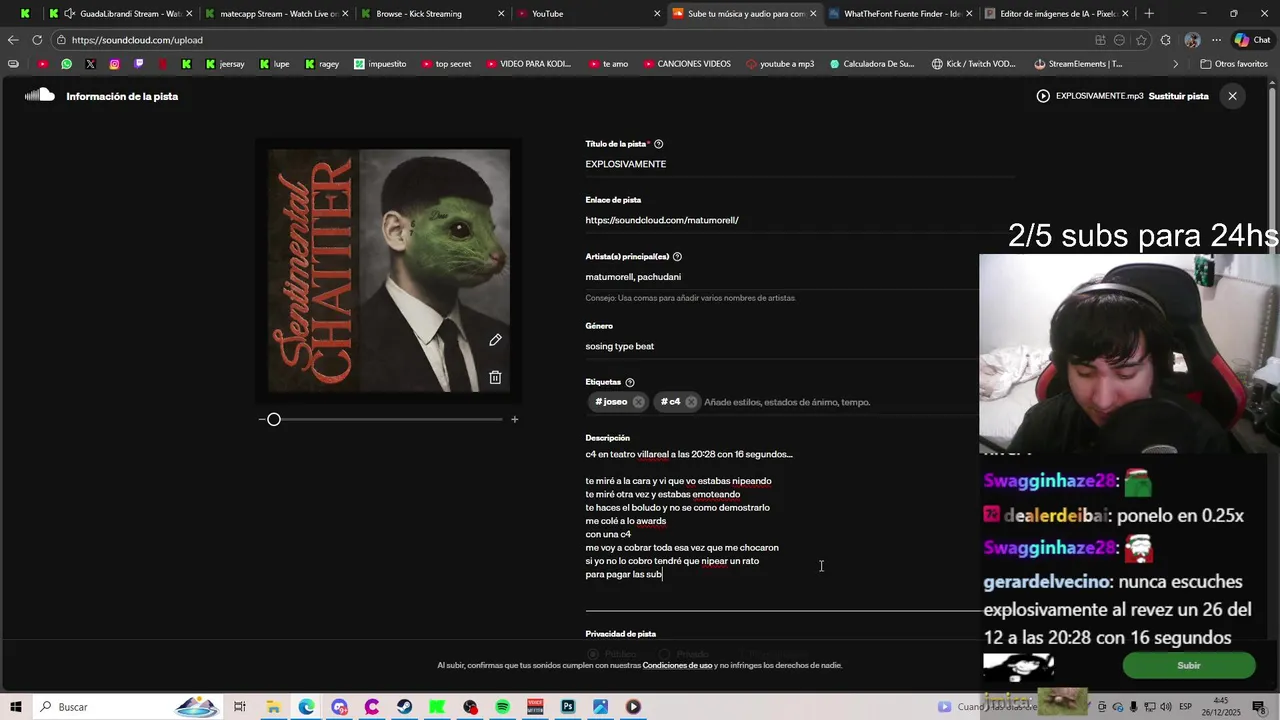Open Steam from the taskbar
Viewport: 1280px width, 720px height.
coord(404,707)
